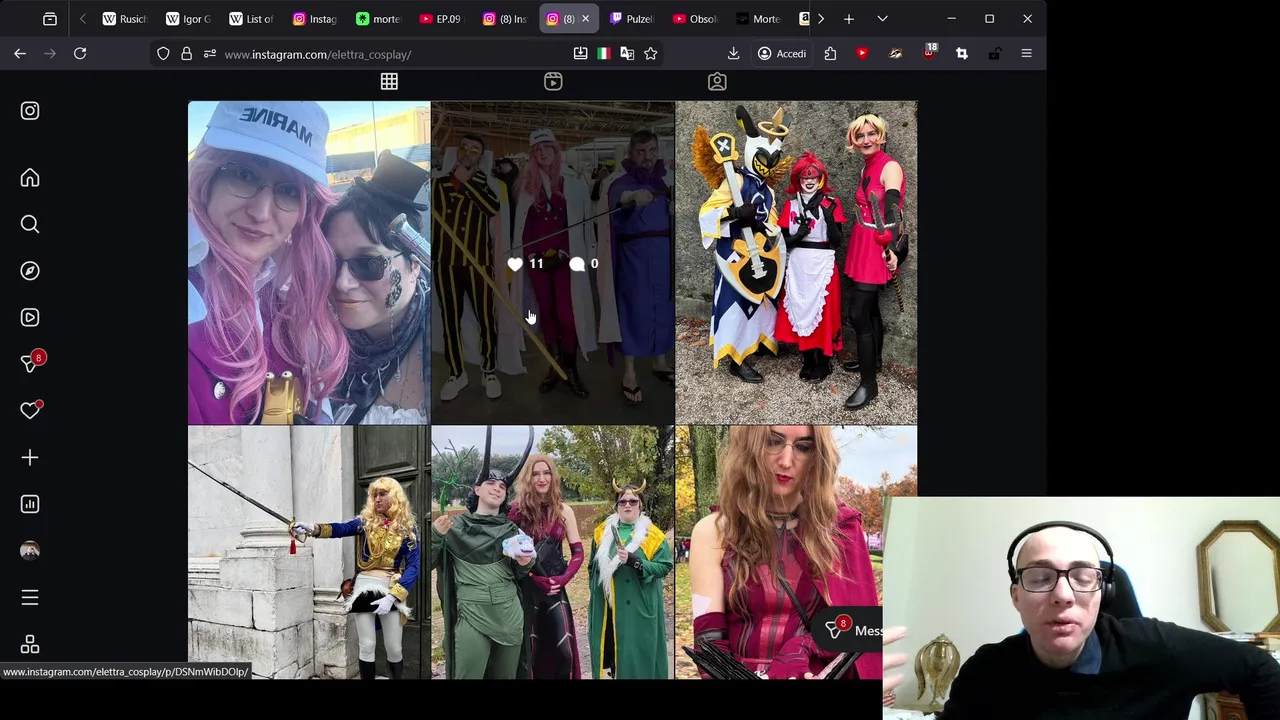
Task: Click the Italian flag icon in address bar
Action: [x=604, y=54]
